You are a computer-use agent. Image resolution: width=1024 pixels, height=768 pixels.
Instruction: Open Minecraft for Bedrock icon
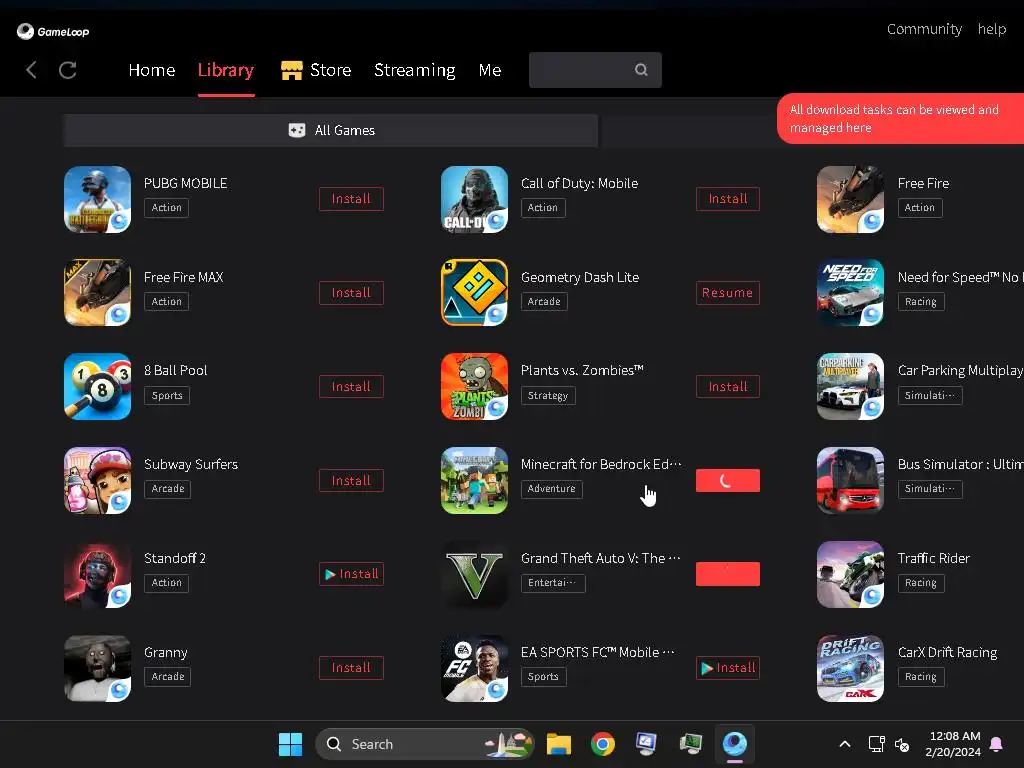(474, 481)
